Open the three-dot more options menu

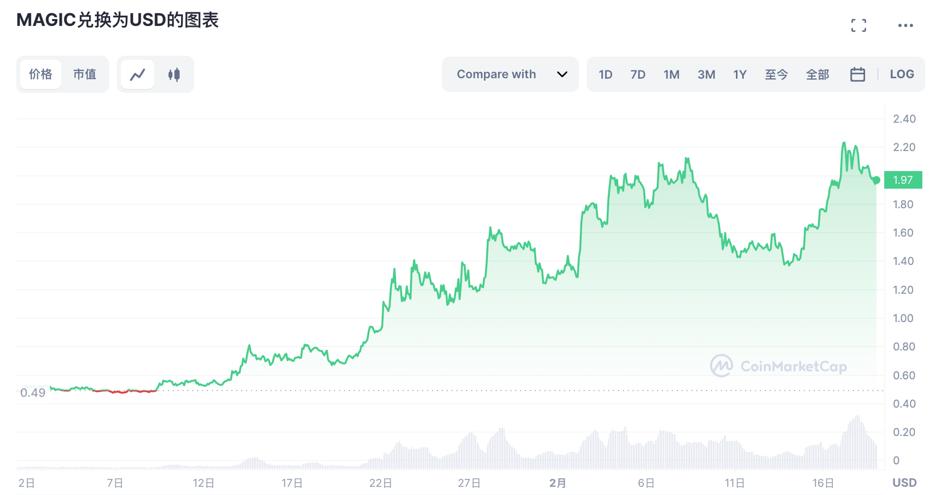point(906,25)
